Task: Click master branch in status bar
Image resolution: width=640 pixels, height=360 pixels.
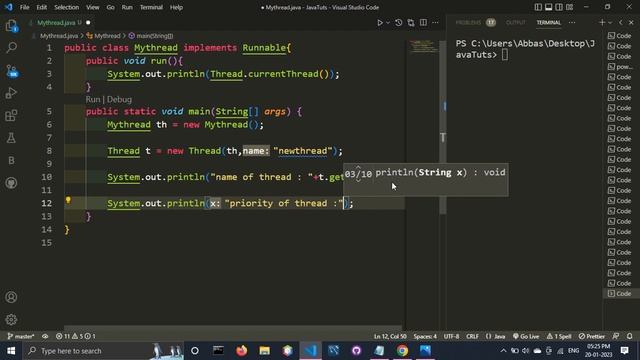Action: [20, 336]
